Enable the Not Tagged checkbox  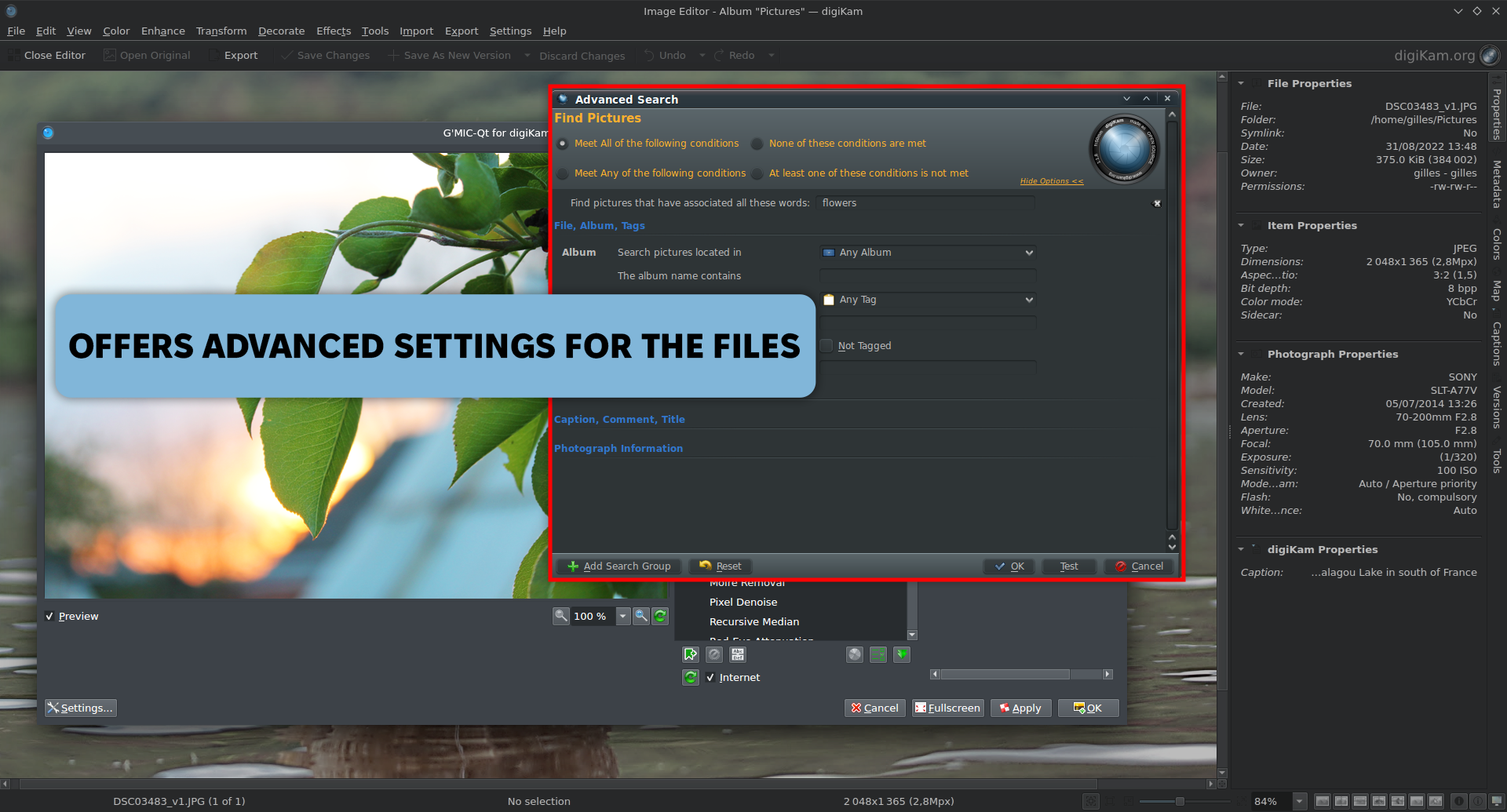[826, 345]
